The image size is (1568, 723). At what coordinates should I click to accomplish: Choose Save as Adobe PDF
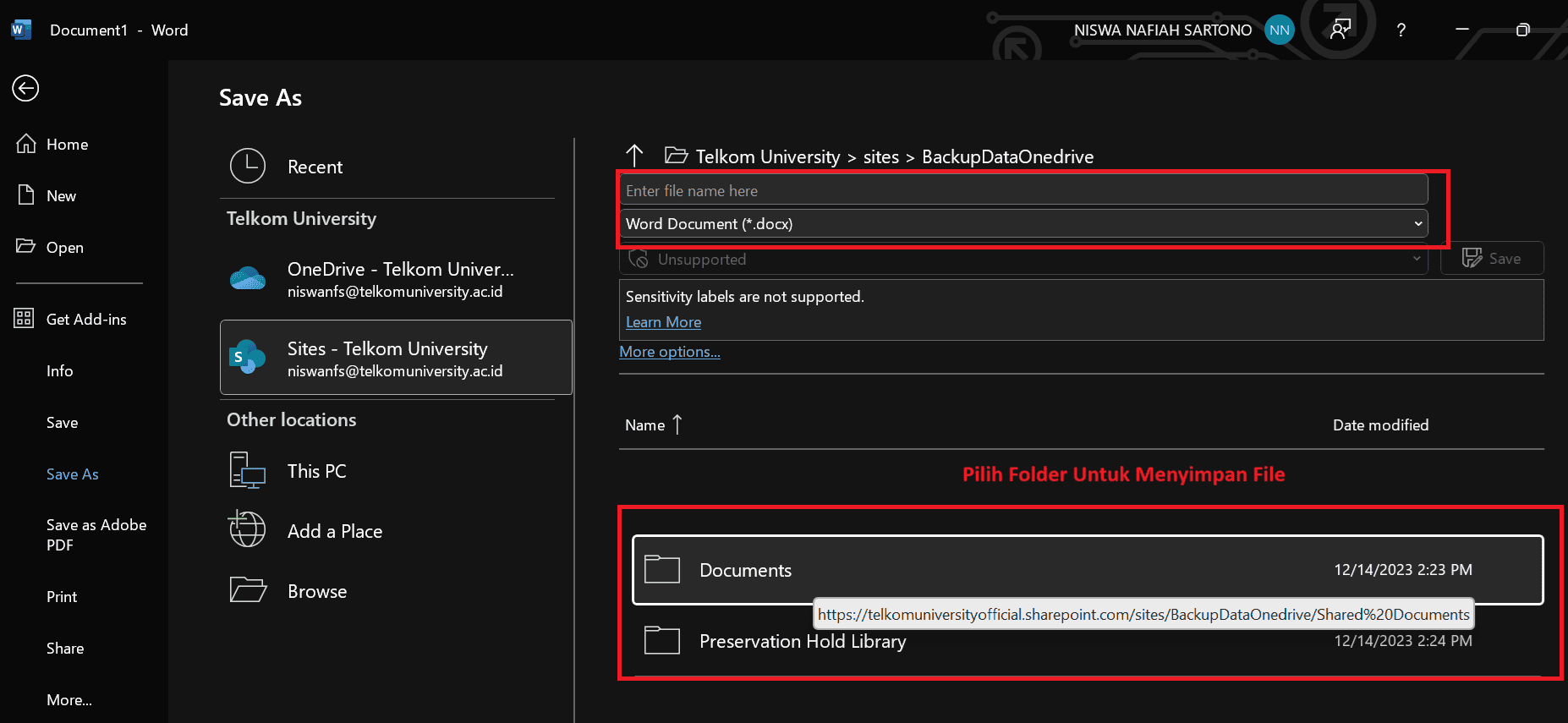(96, 535)
